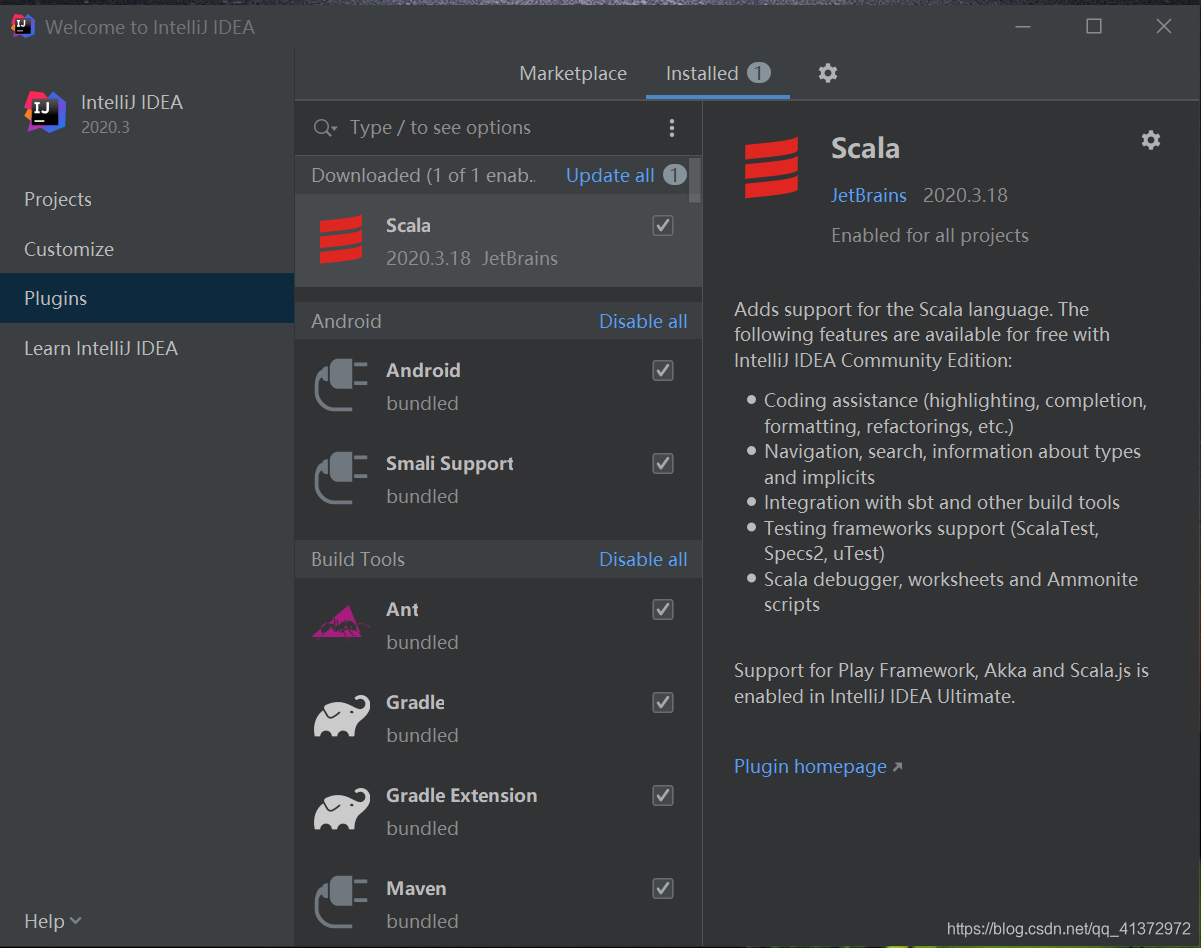Click the Smali Support plug icon
Screen dimensions: 1201x948
pyautogui.click(x=341, y=479)
